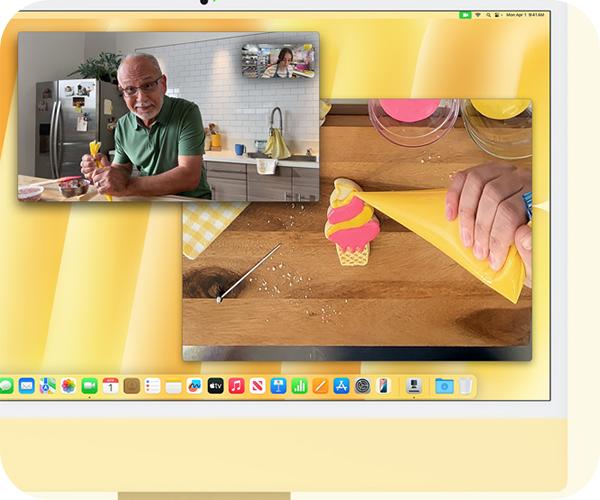Launch Freeform from the dock
The image size is (600, 500).
(194, 386)
